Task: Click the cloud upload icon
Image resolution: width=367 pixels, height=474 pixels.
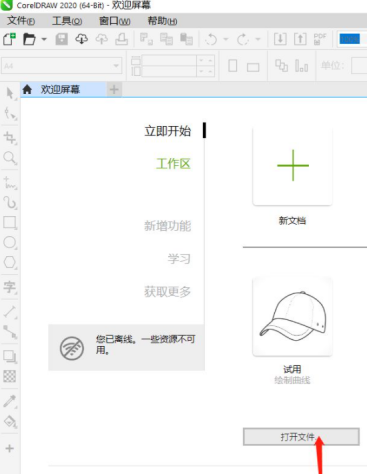Action: pos(102,39)
